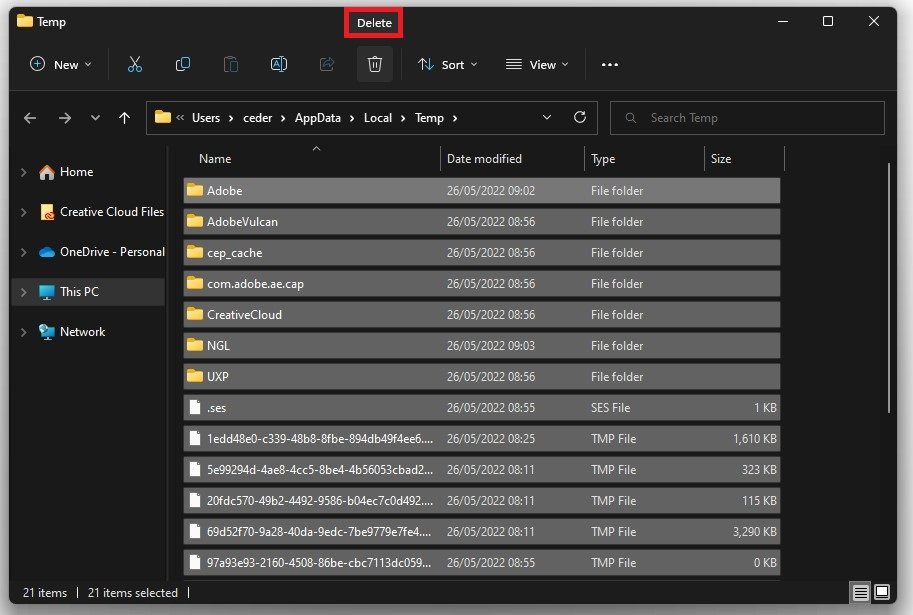The image size is (913, 615).
Task: Open the View layout dropdown
Action: pyautogui.click(x=537, y=64)
